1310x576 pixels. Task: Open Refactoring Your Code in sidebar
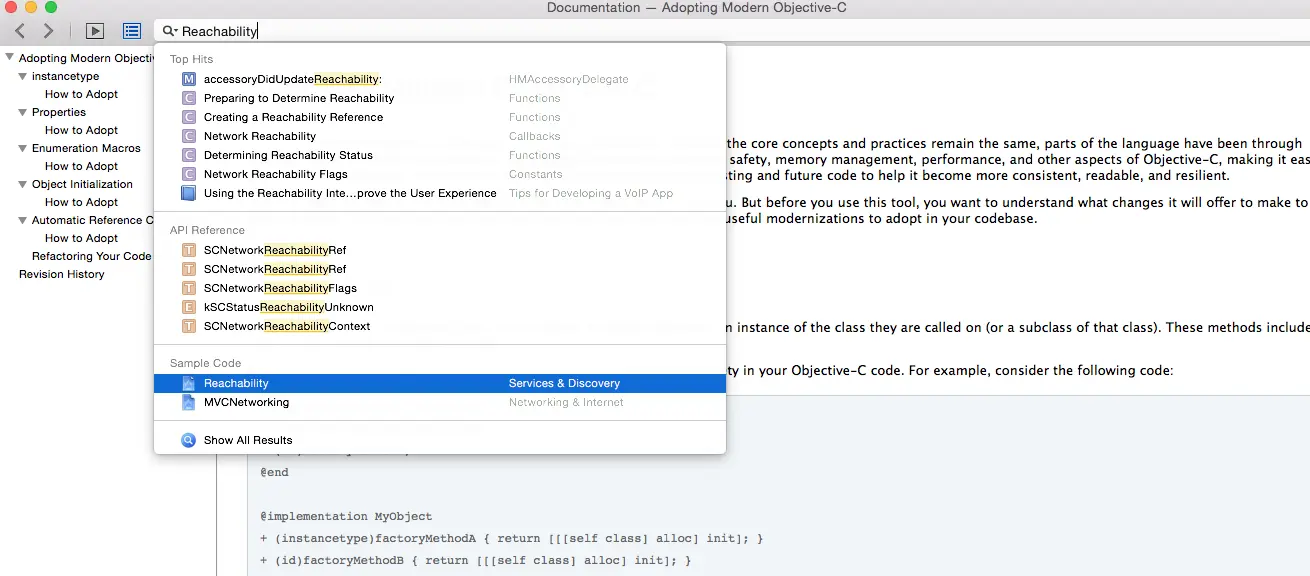[x=91, y=256]
